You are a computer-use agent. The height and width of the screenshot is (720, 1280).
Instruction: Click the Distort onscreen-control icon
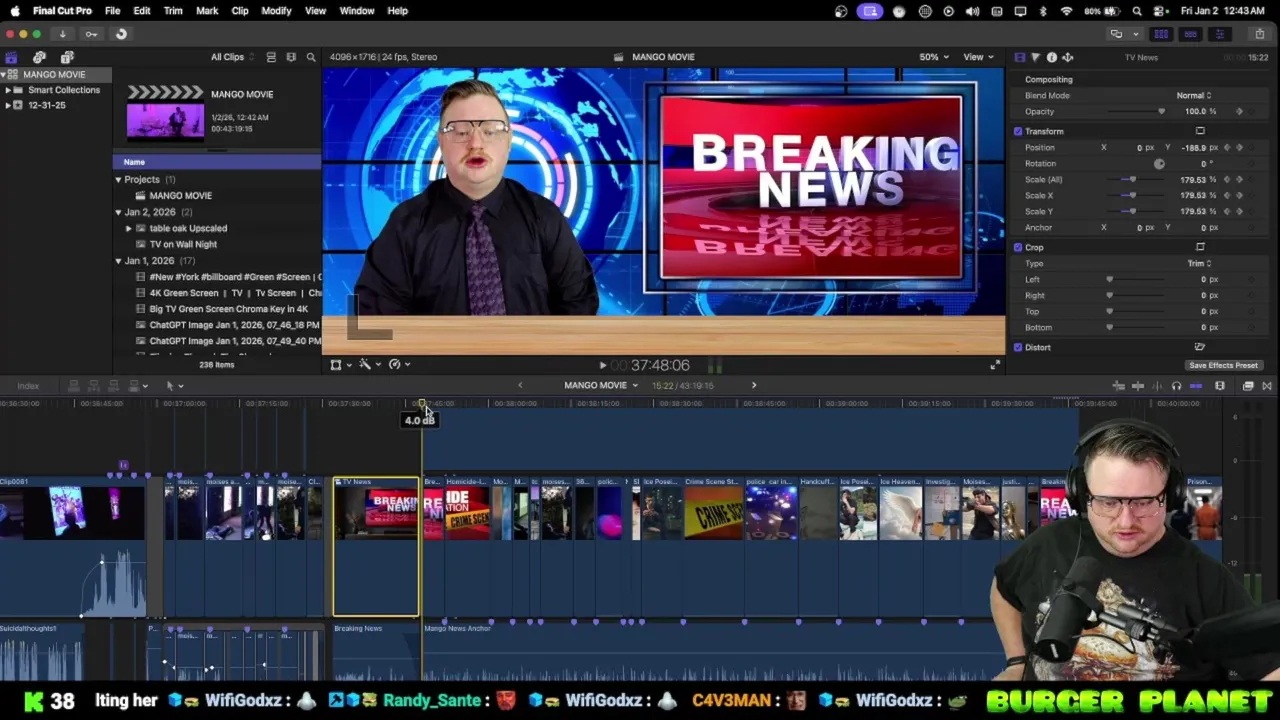pyautogui.click(x=1200, y=347)
